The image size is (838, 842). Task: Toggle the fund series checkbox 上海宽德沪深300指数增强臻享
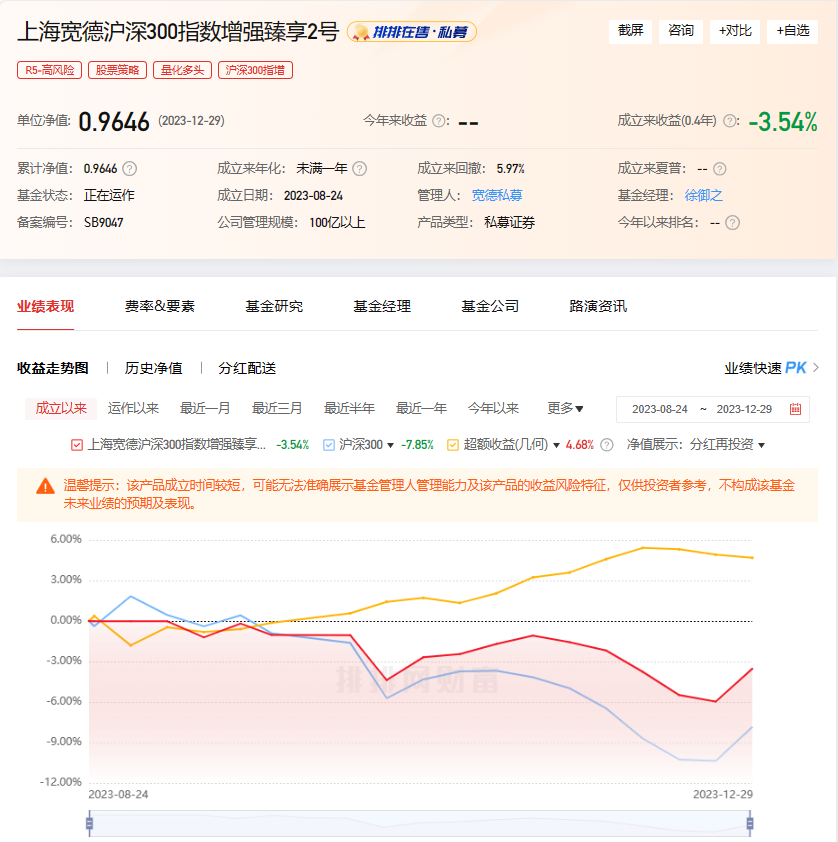77,445
